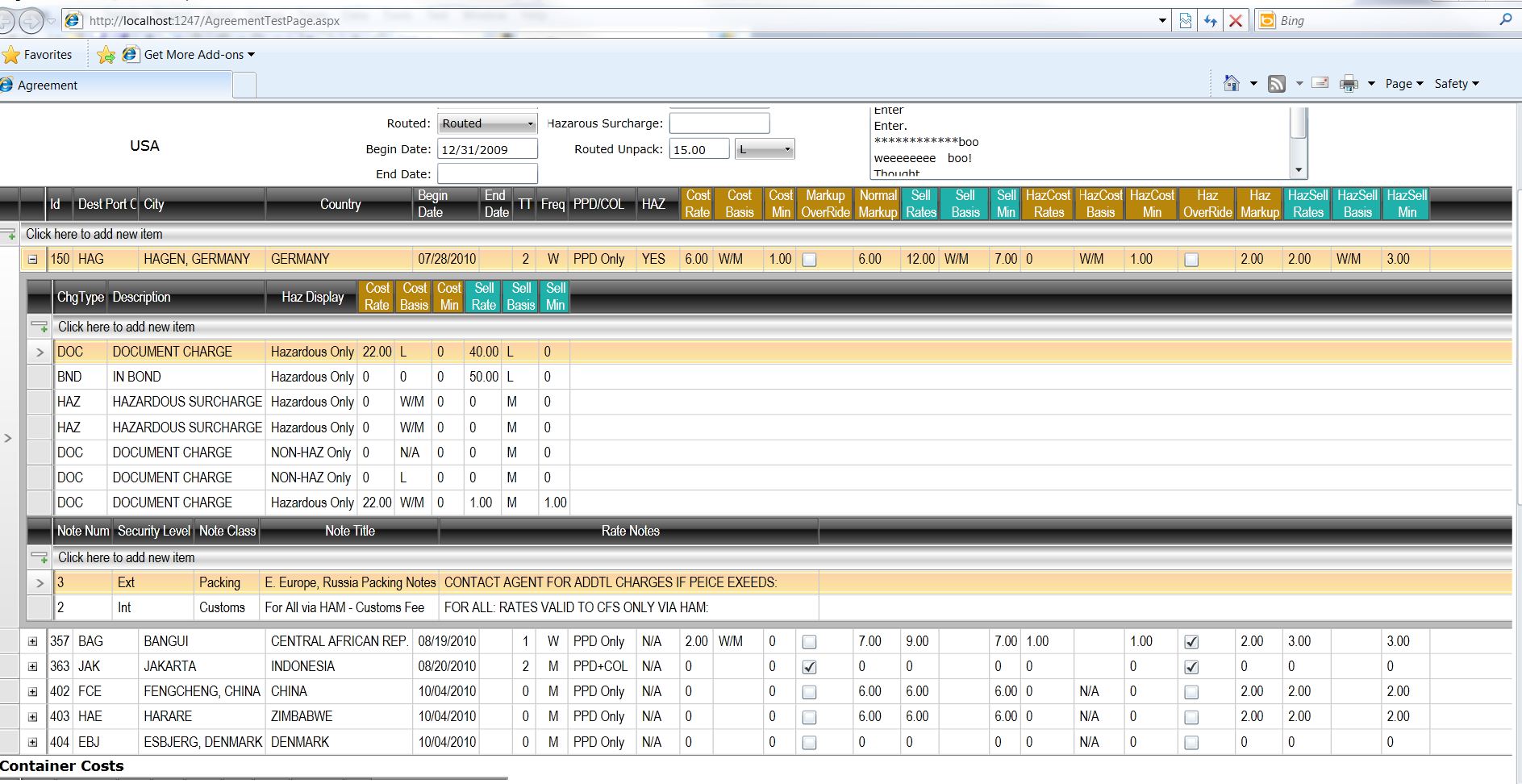Open the RSS feeds icon
This screenshot has width=1522, height=784.
tap(1277, 83)
